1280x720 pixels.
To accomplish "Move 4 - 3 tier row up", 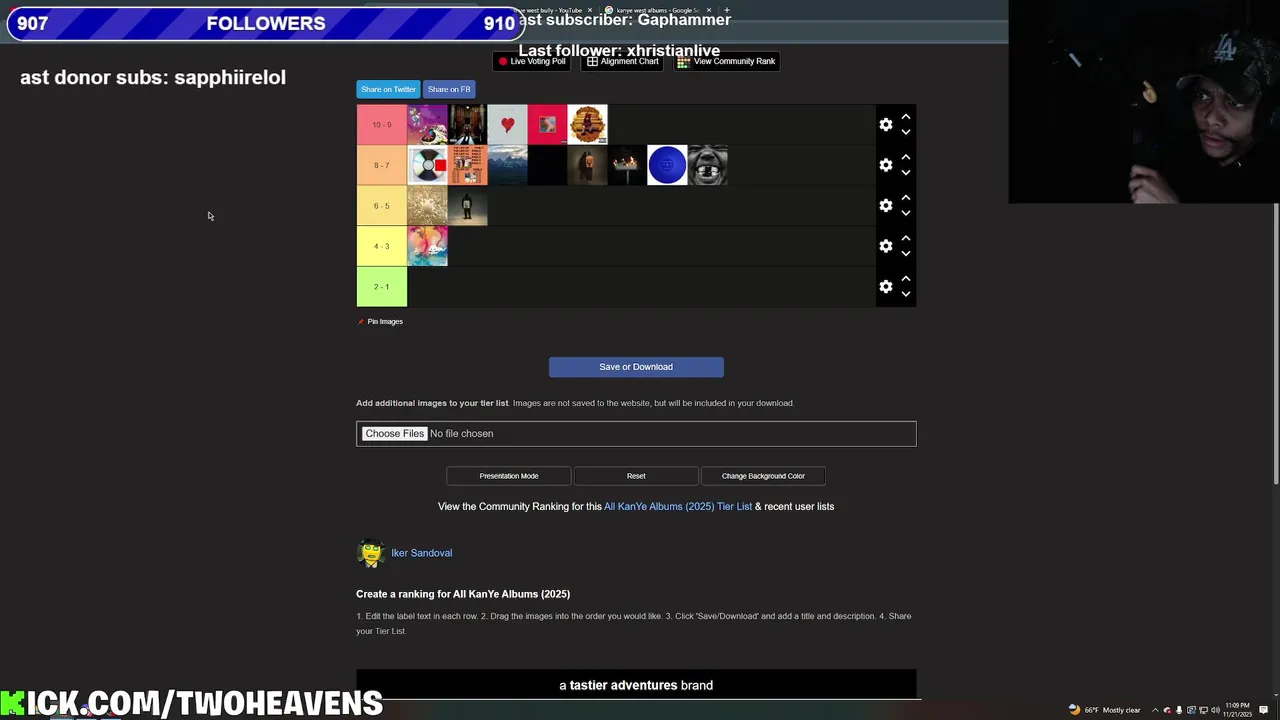I will point(906,238).
